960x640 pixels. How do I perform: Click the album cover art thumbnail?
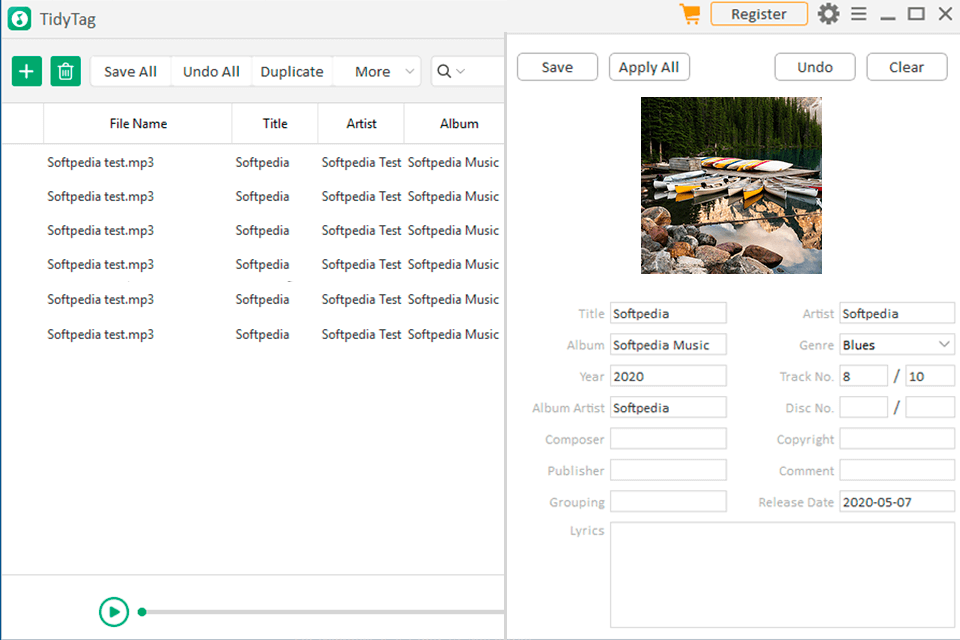point(731,185)
